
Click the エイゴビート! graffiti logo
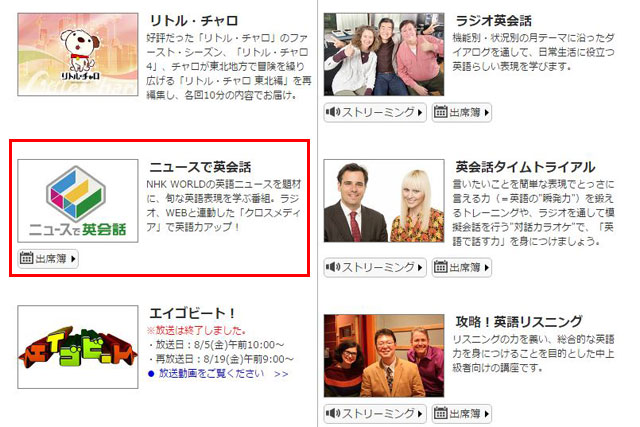coord(77,347)
